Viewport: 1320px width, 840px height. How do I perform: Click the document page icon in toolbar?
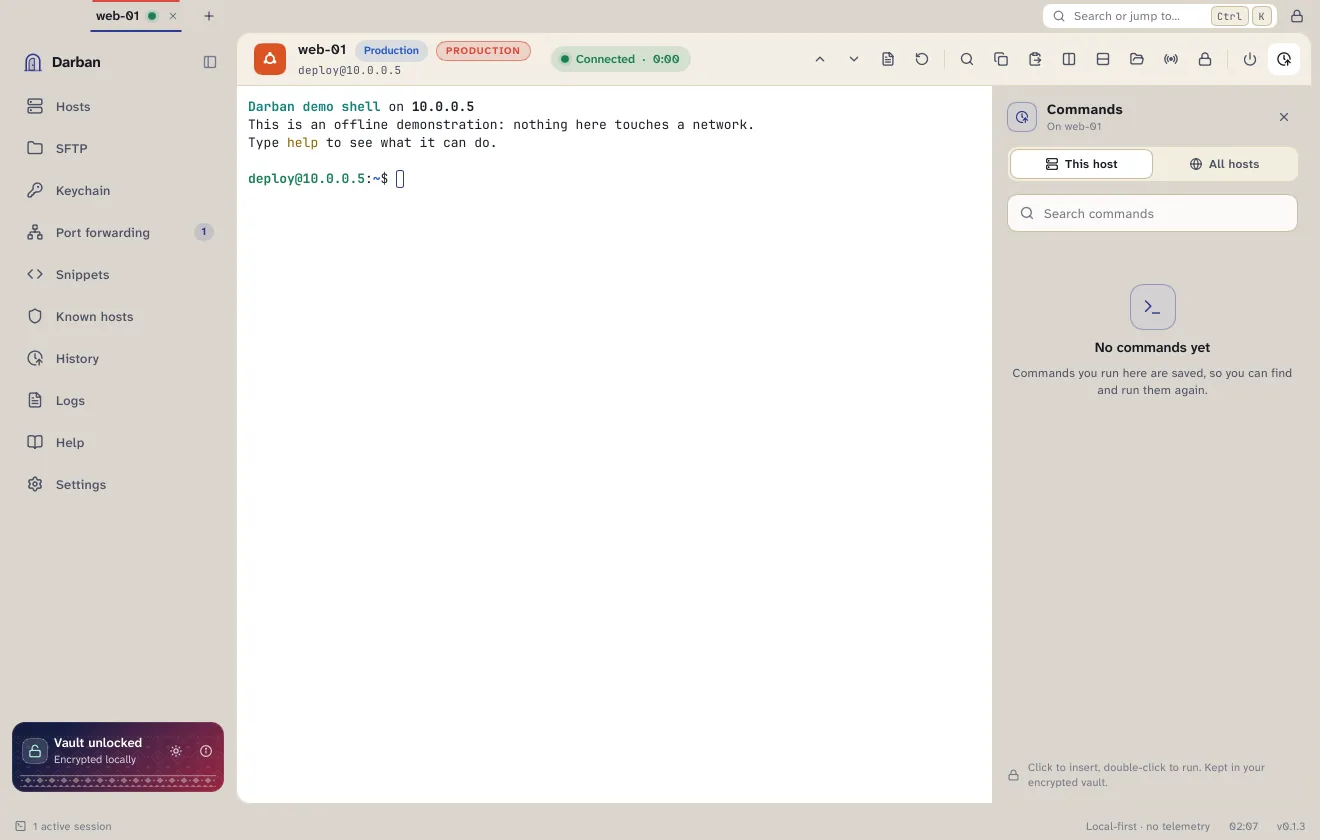click(x=888, y=59)
